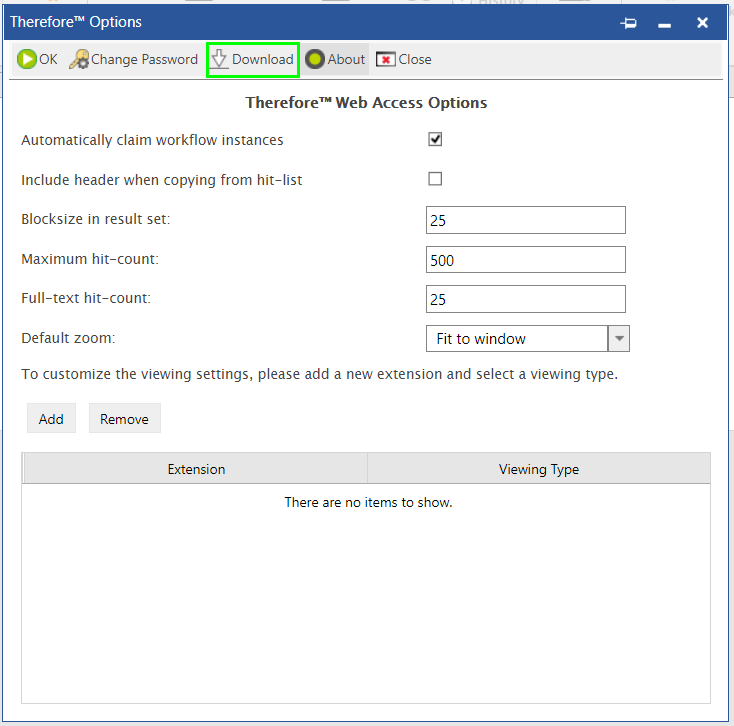Click the 'Default zoom:' label
Viewport: 734px width, 726px height.
point(68,338)
